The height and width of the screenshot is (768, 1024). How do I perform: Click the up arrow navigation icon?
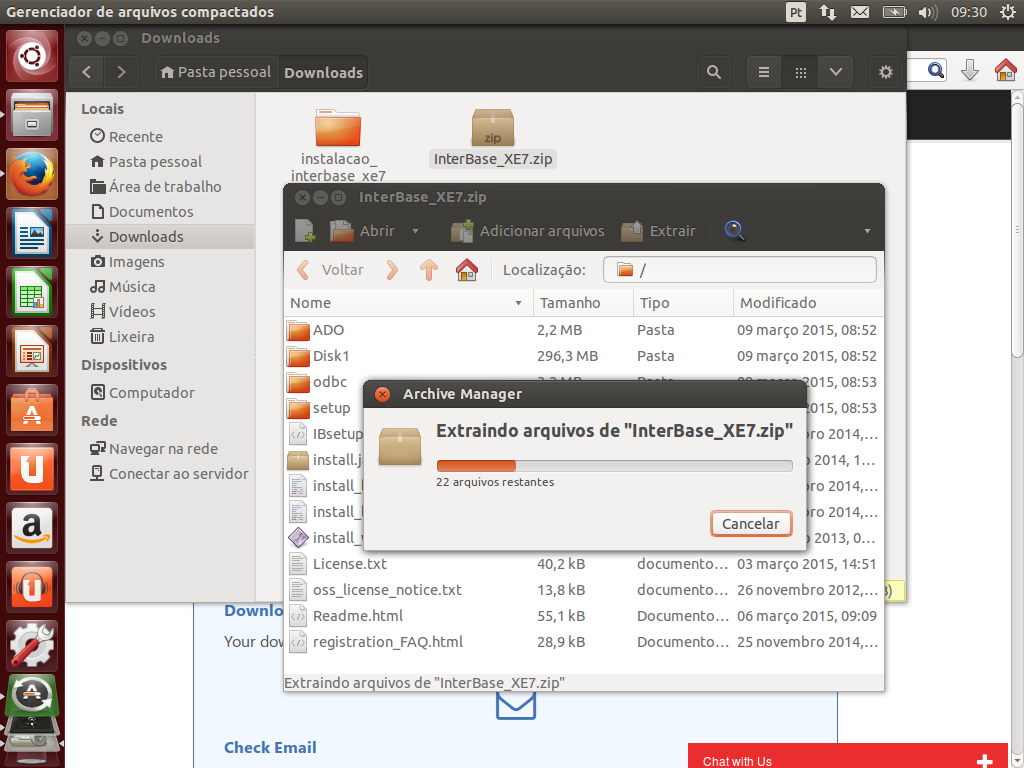pos(429,270)
